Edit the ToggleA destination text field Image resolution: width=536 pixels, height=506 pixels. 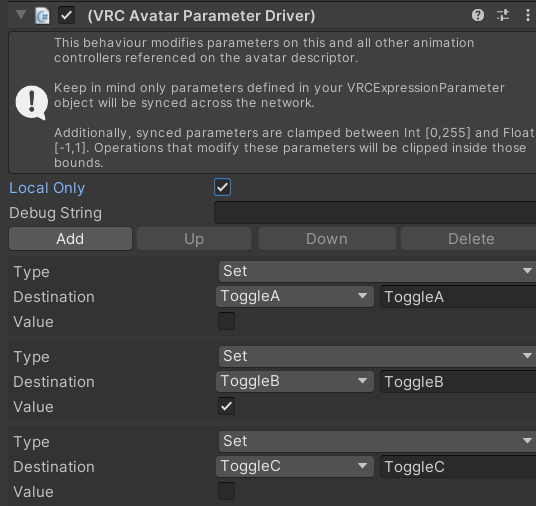458,297
